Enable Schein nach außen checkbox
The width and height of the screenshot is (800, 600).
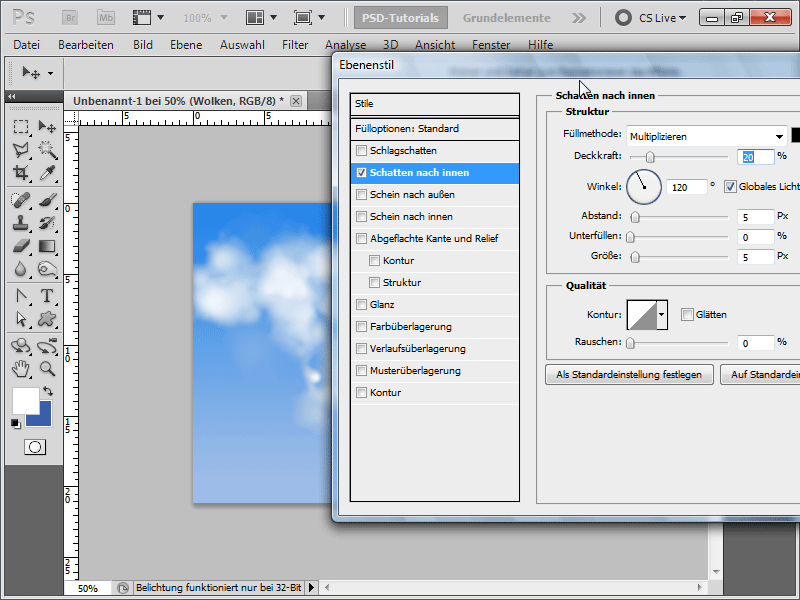click(361, 194)
